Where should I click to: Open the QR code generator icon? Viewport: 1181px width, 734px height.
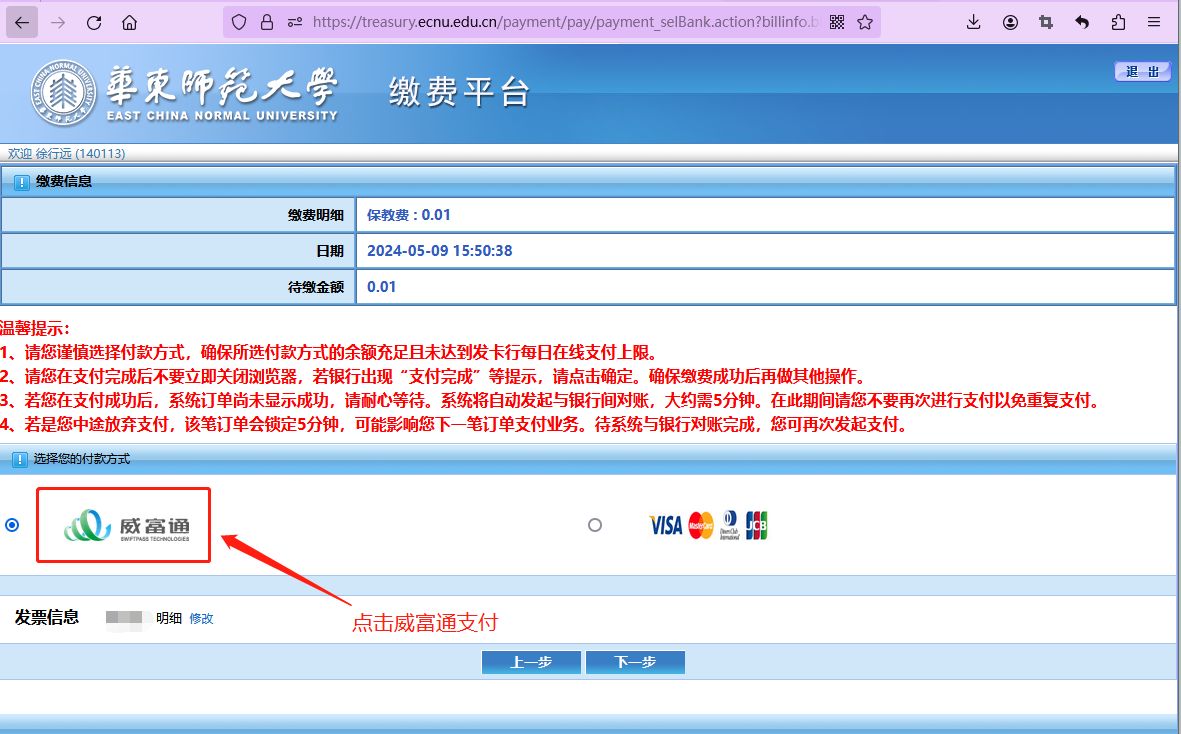(x=837, y=22)
